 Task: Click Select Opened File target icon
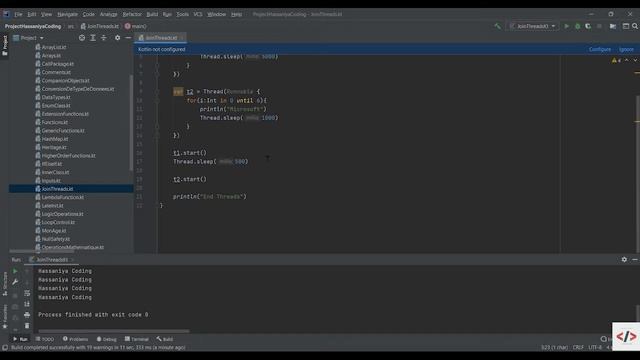point(82,38)
